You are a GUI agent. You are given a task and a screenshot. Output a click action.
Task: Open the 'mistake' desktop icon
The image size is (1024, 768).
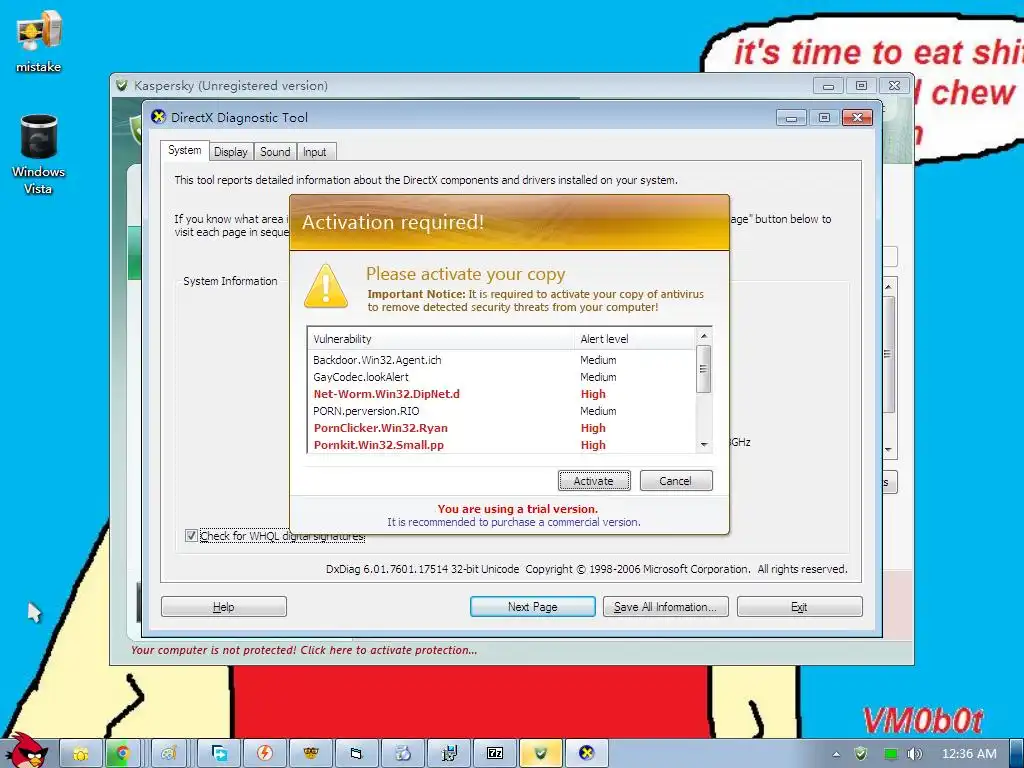pyautogui.click(x=39, y=41)
